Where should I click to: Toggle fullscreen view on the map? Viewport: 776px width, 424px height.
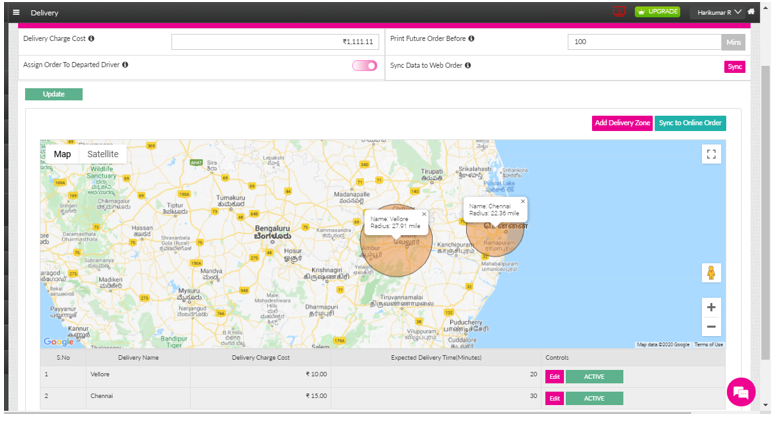point(711,154)
